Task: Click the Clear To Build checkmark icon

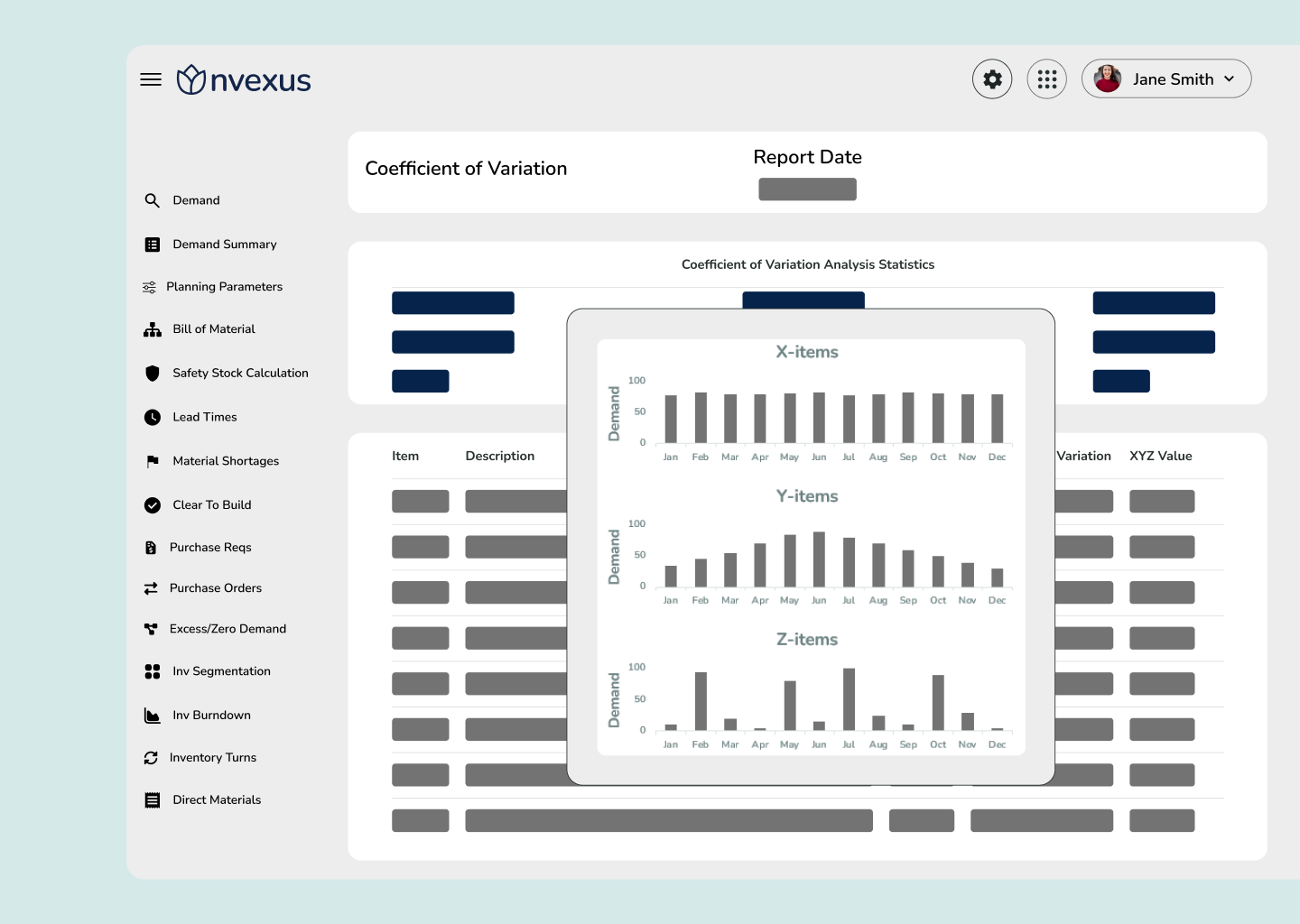Action: coord(153,505)
